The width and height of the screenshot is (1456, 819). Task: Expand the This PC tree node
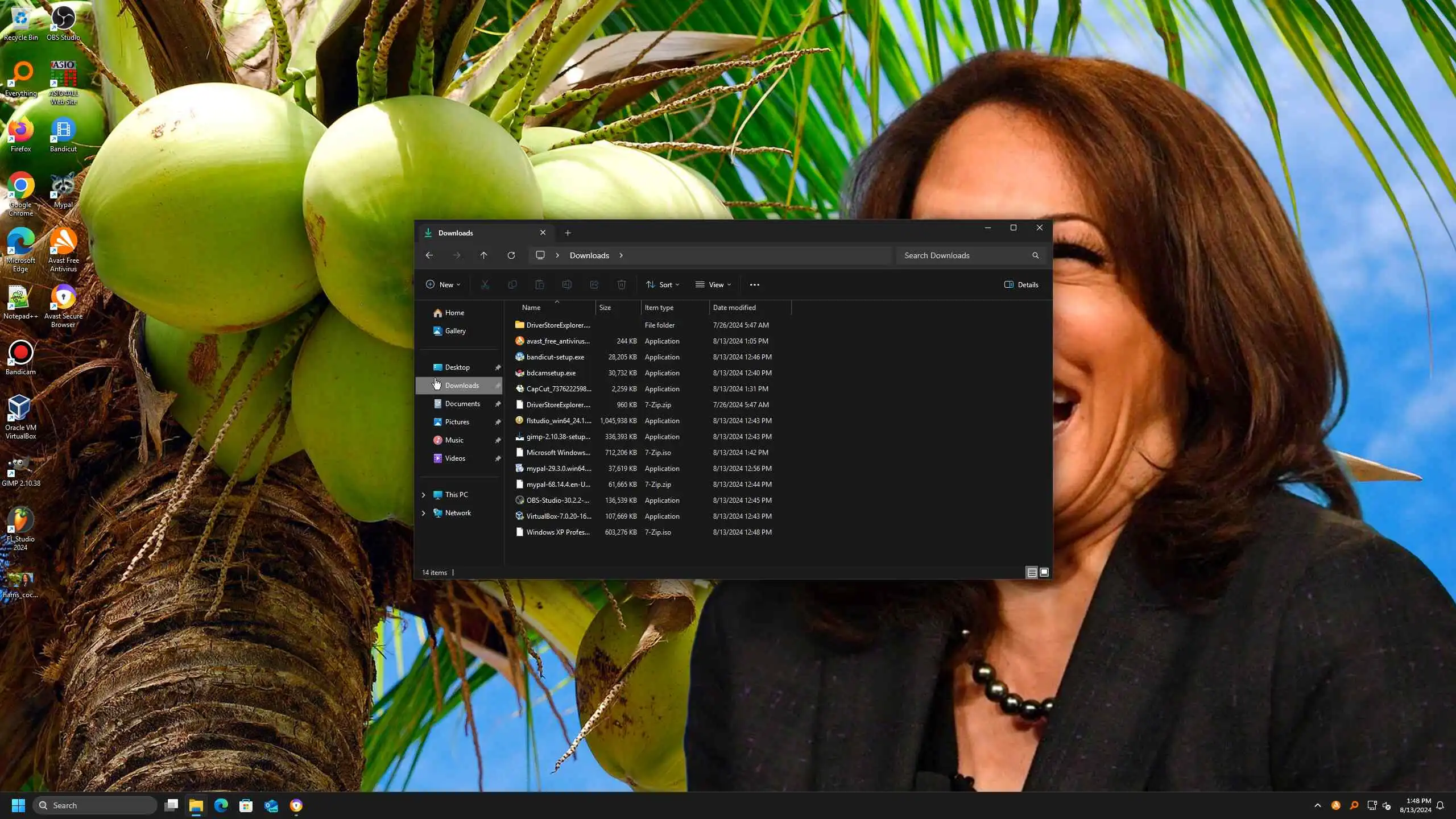click(423, 495)
